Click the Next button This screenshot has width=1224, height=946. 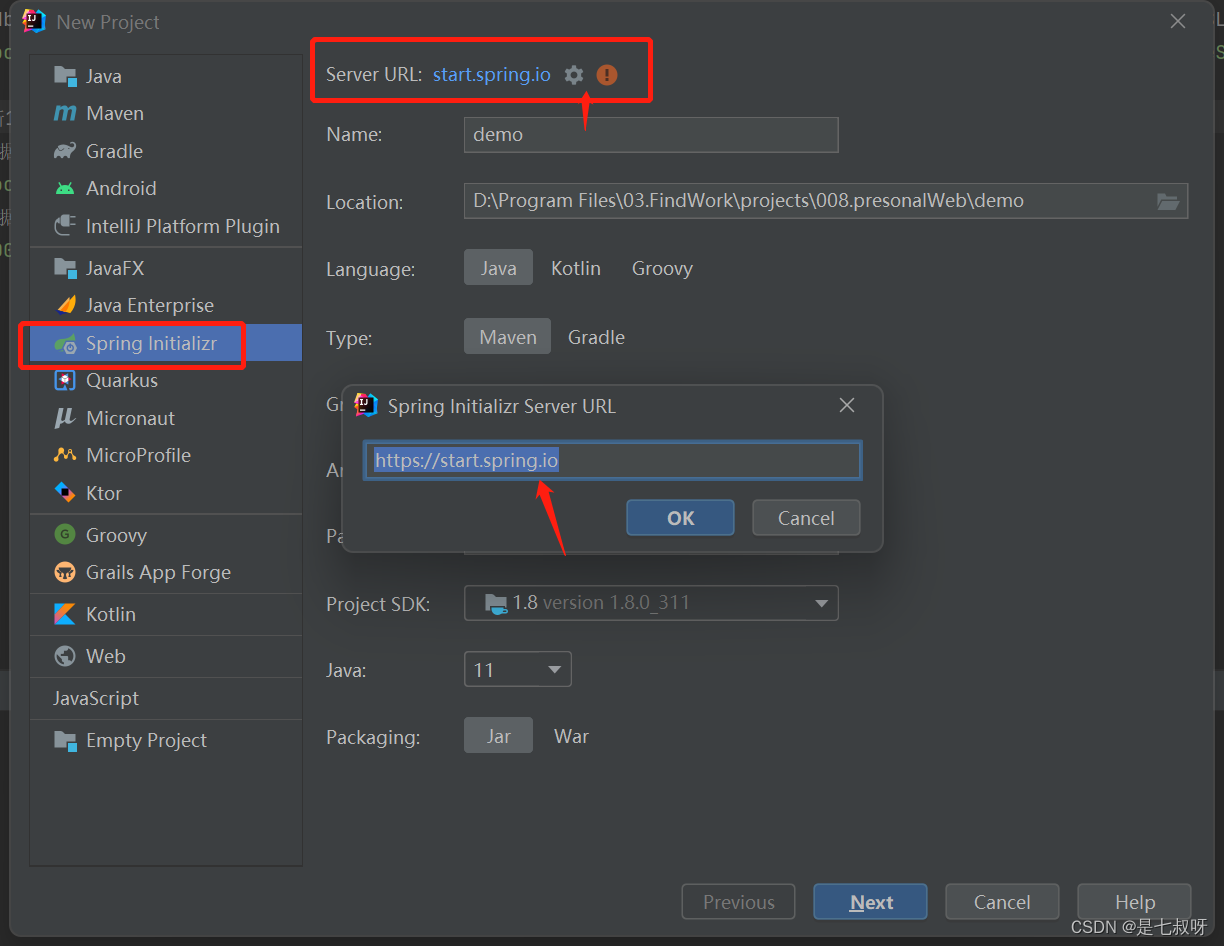[871, 902]
